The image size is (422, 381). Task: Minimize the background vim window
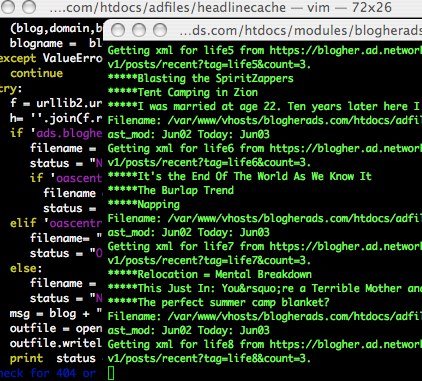point(9,7)
